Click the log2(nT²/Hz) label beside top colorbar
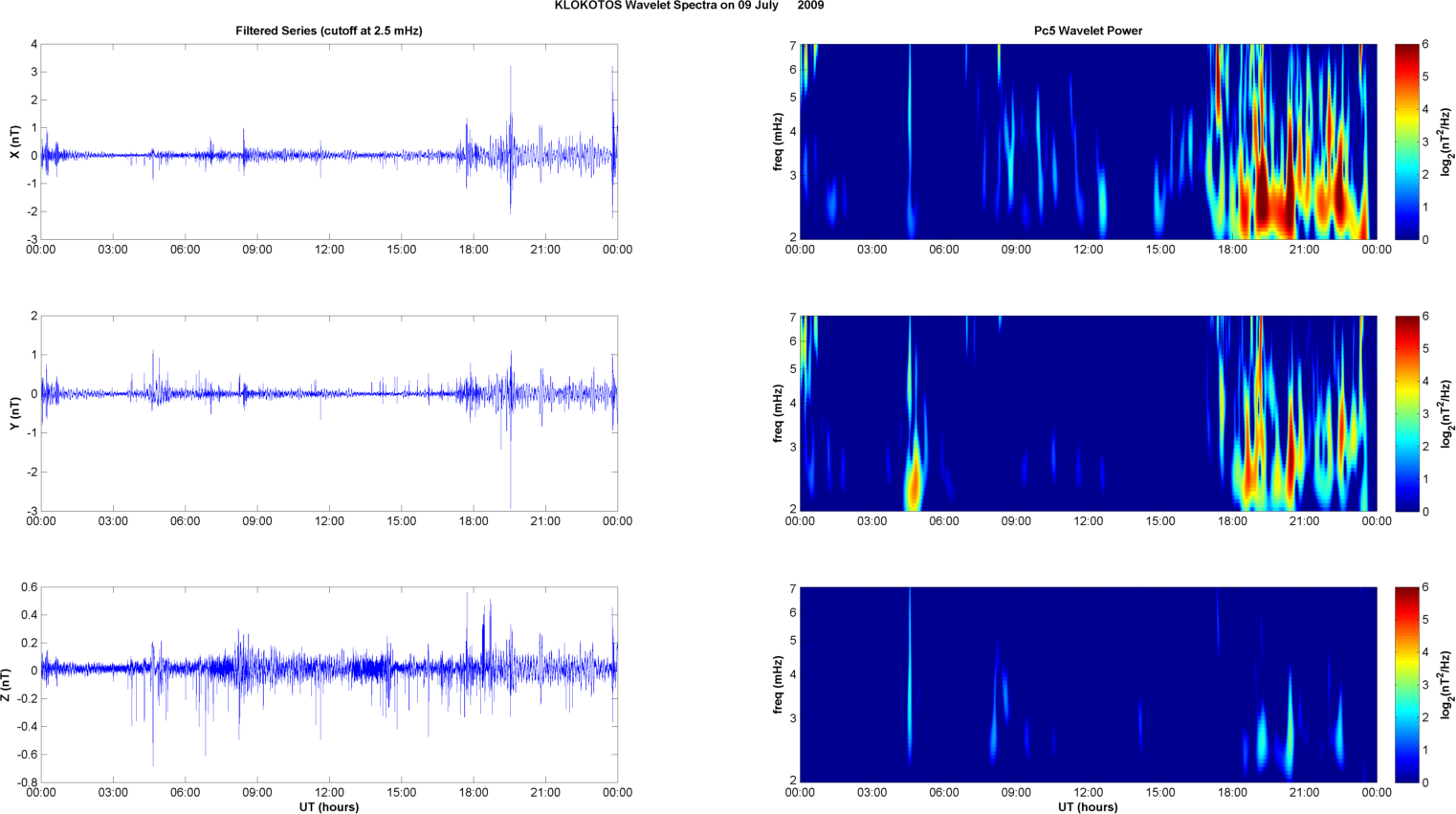Screen dimensions: 1456x814 [1448, 142]
